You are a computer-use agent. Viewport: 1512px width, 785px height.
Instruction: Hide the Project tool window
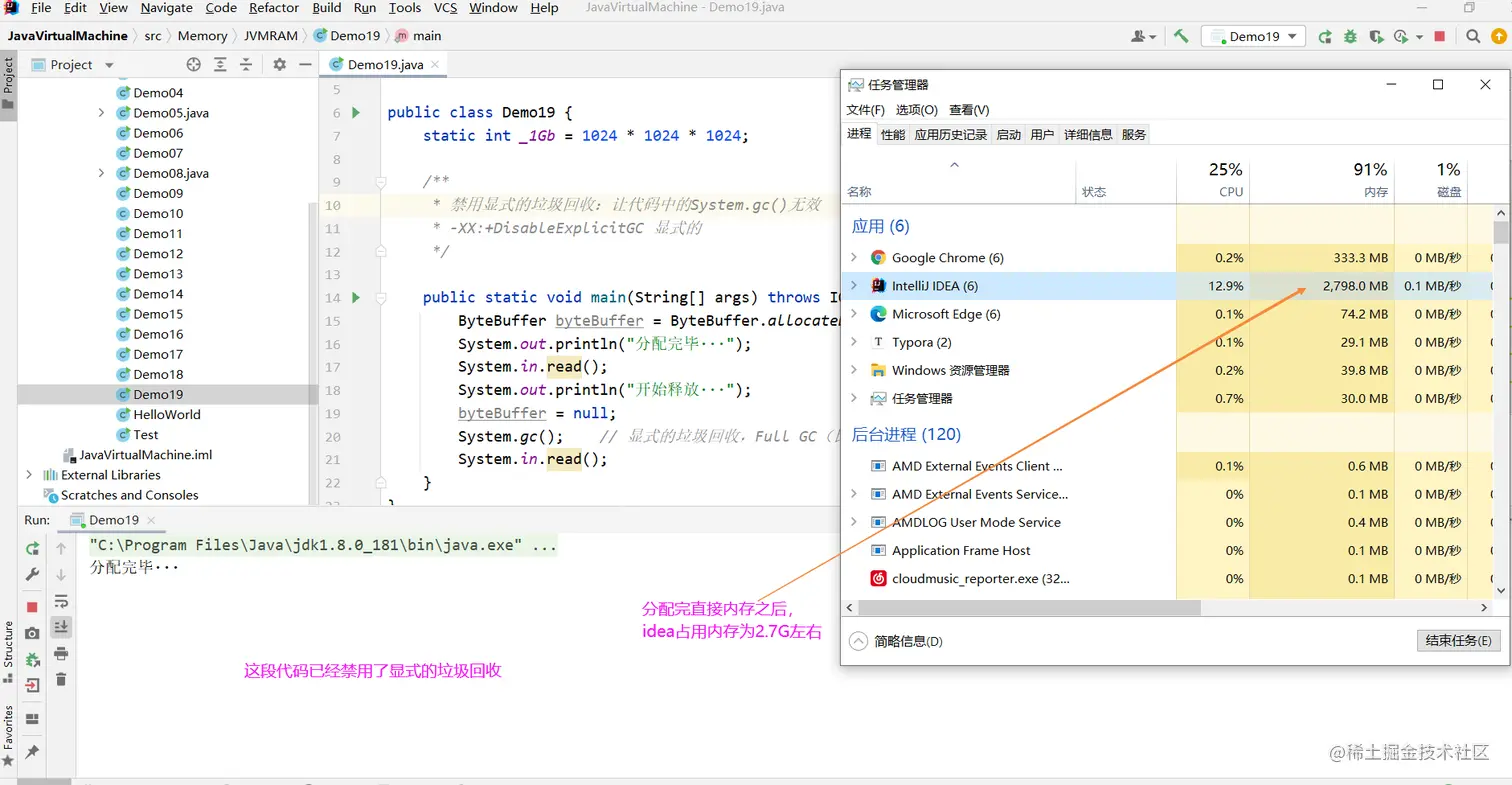click(303, 64)
